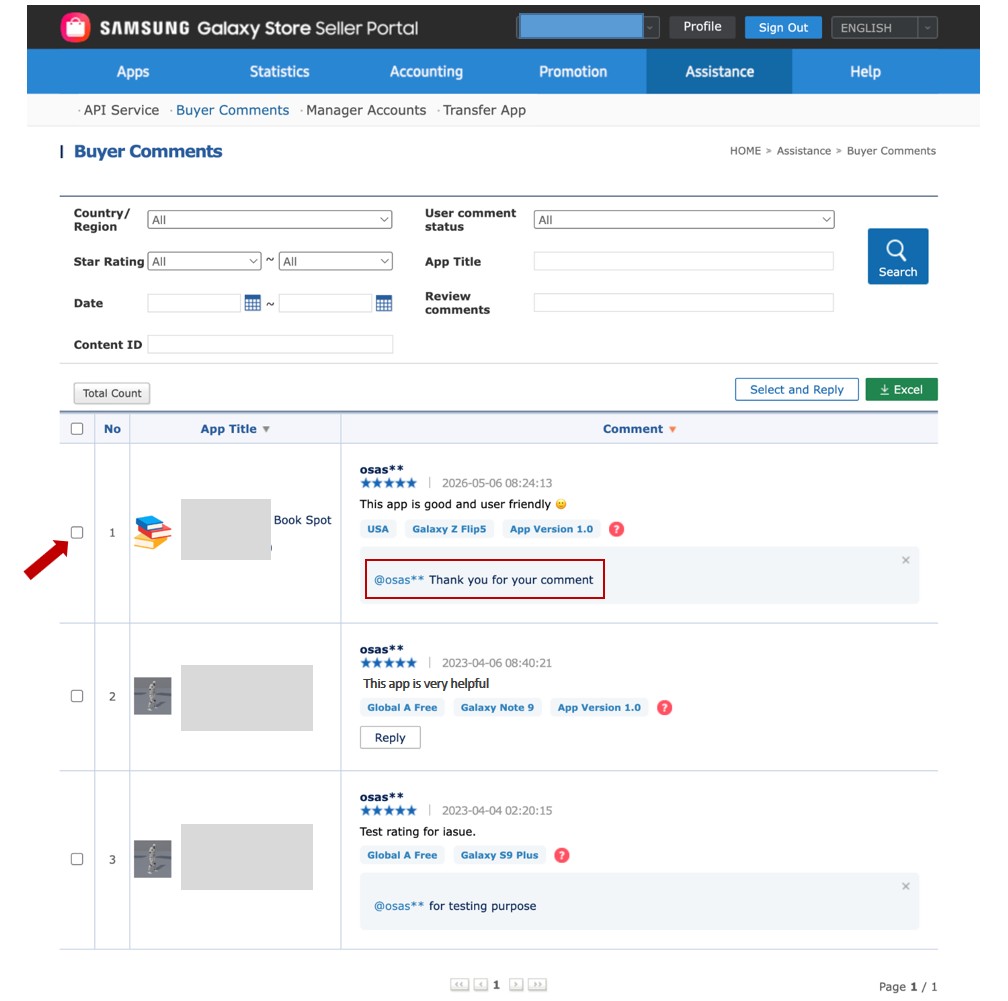Switch to Manager Accounts submenu
This screenshot has height=1001, width=1008.
[366, 110]
